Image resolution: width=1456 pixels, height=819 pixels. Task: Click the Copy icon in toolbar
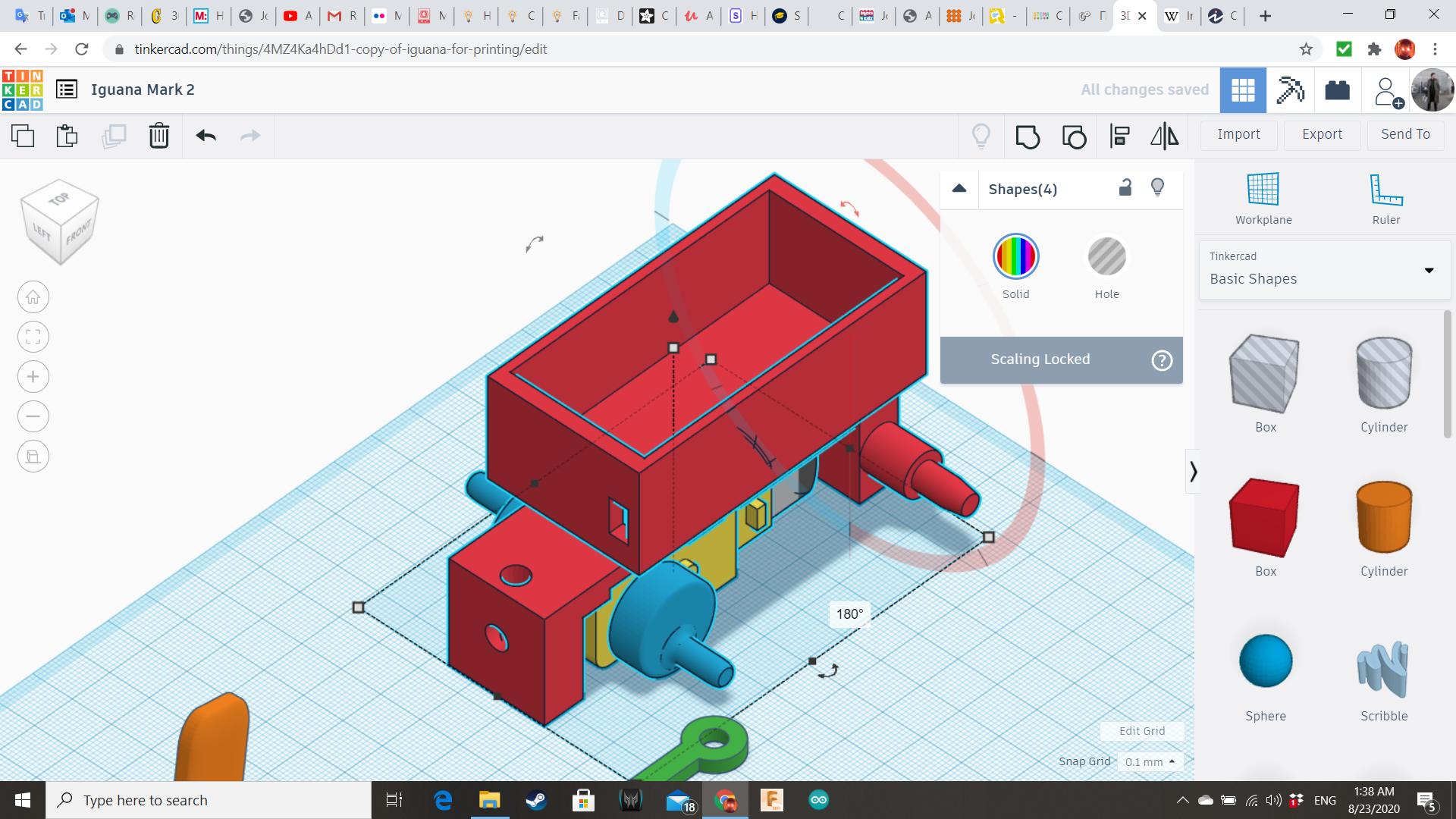click(23, 136)
